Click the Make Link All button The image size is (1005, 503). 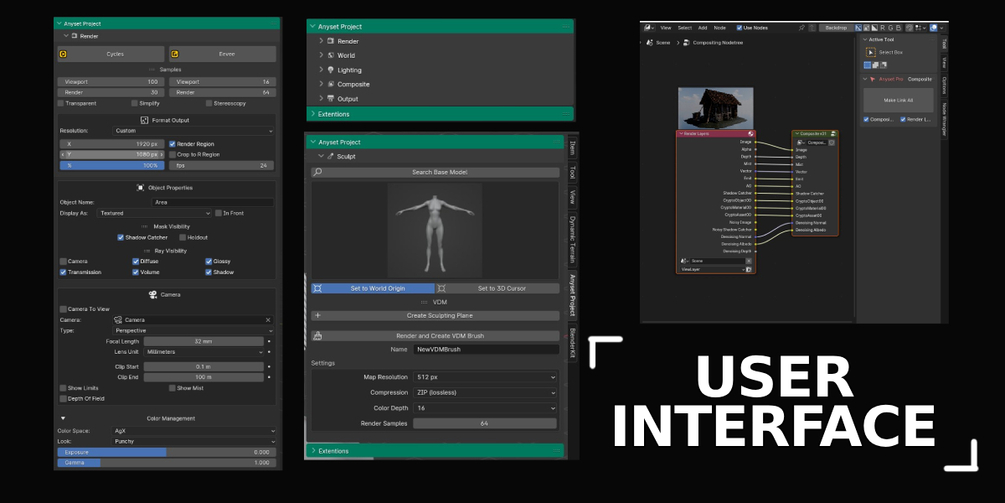pyautogui.click(x=898, y=100)
